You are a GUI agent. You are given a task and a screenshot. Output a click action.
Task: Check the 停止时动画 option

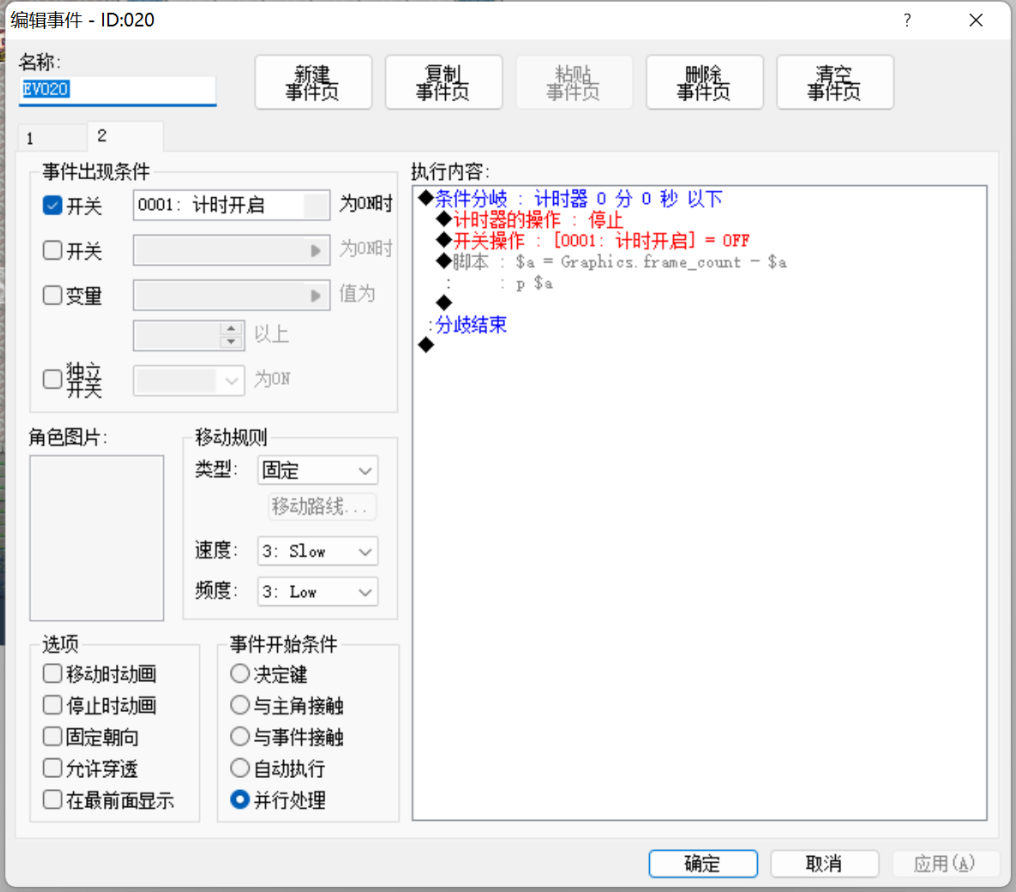(x=52, y=705)
